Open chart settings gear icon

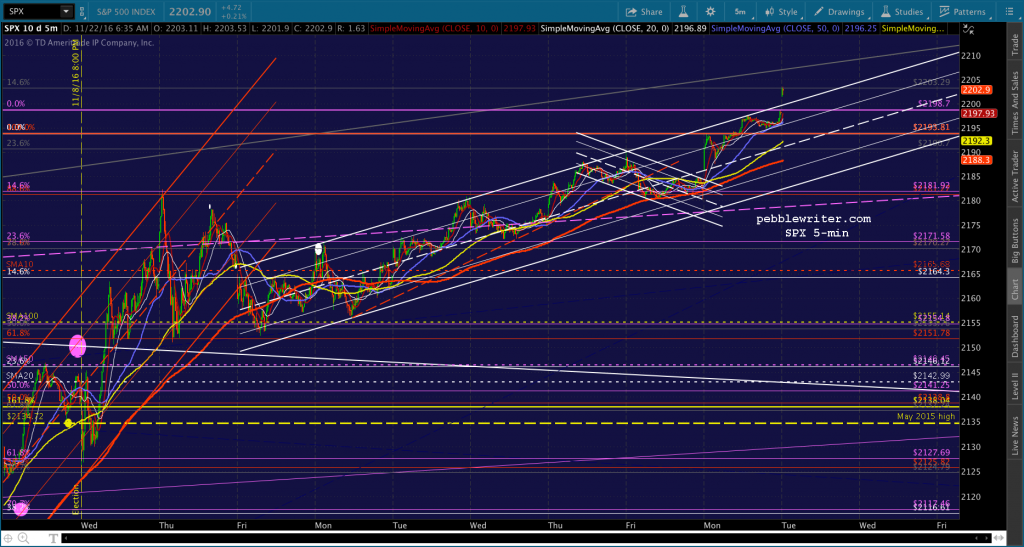711,12
